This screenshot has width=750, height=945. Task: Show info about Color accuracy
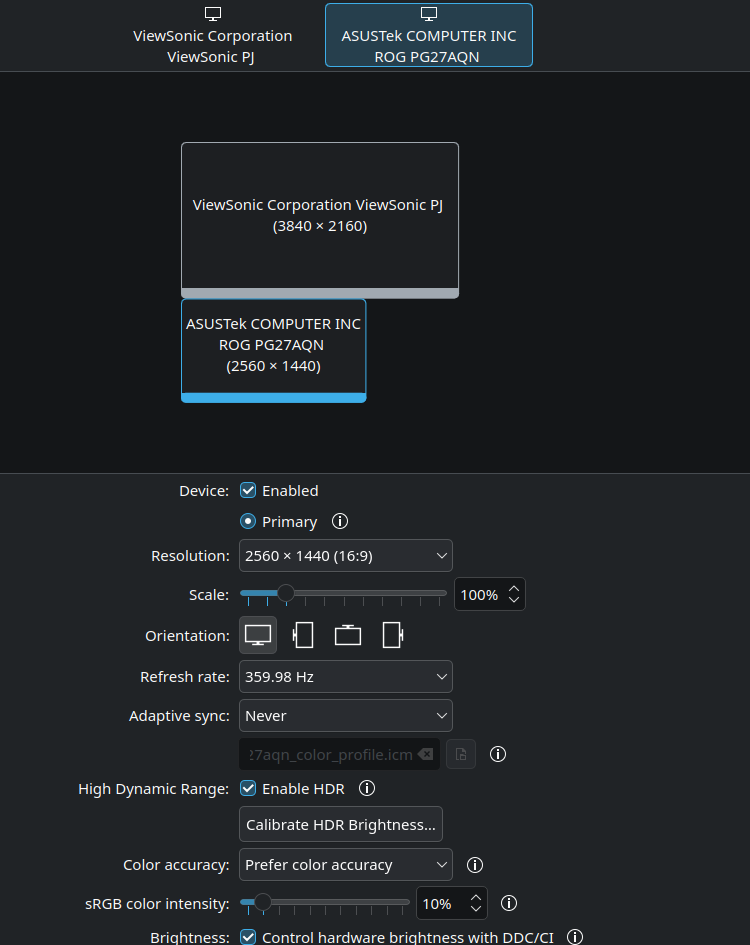[475, 865]
